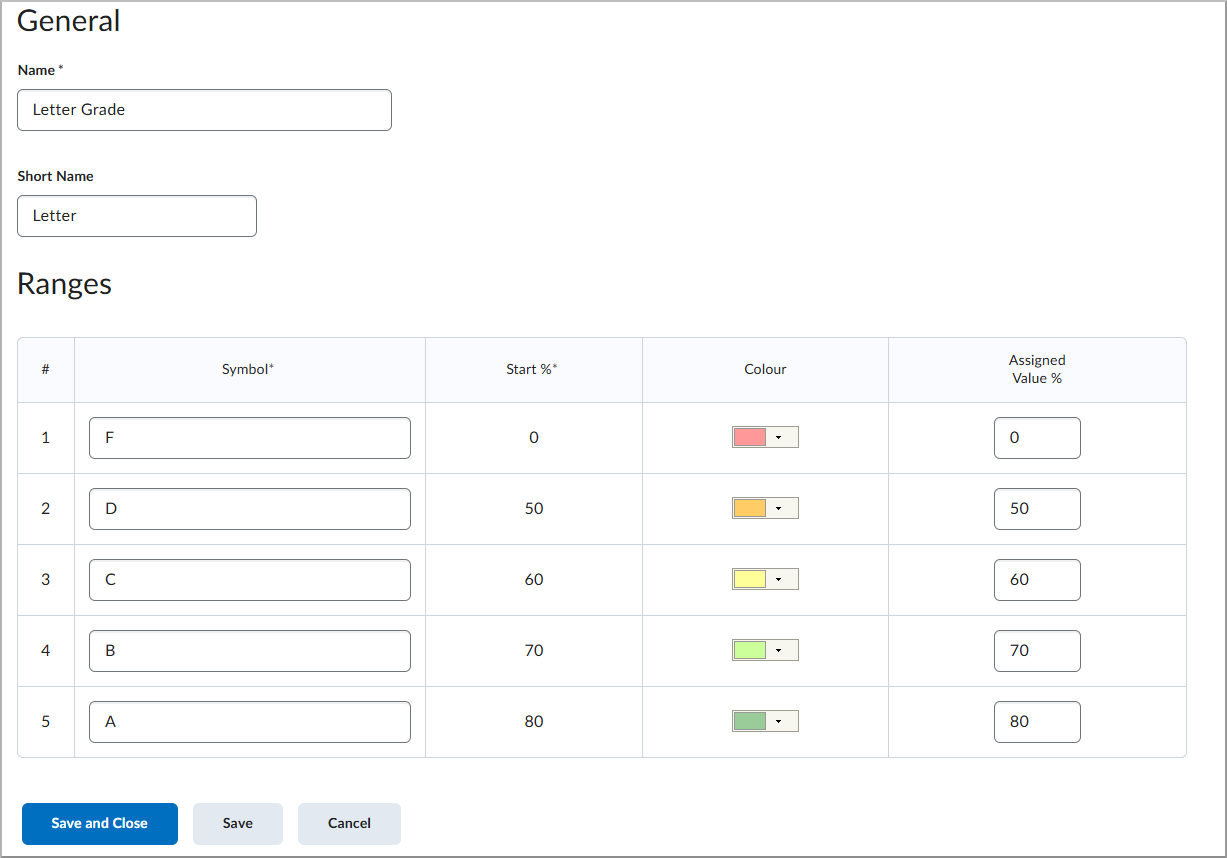1227x858 pixels.
Task: Click the Start %* column header
Action: 532,370
